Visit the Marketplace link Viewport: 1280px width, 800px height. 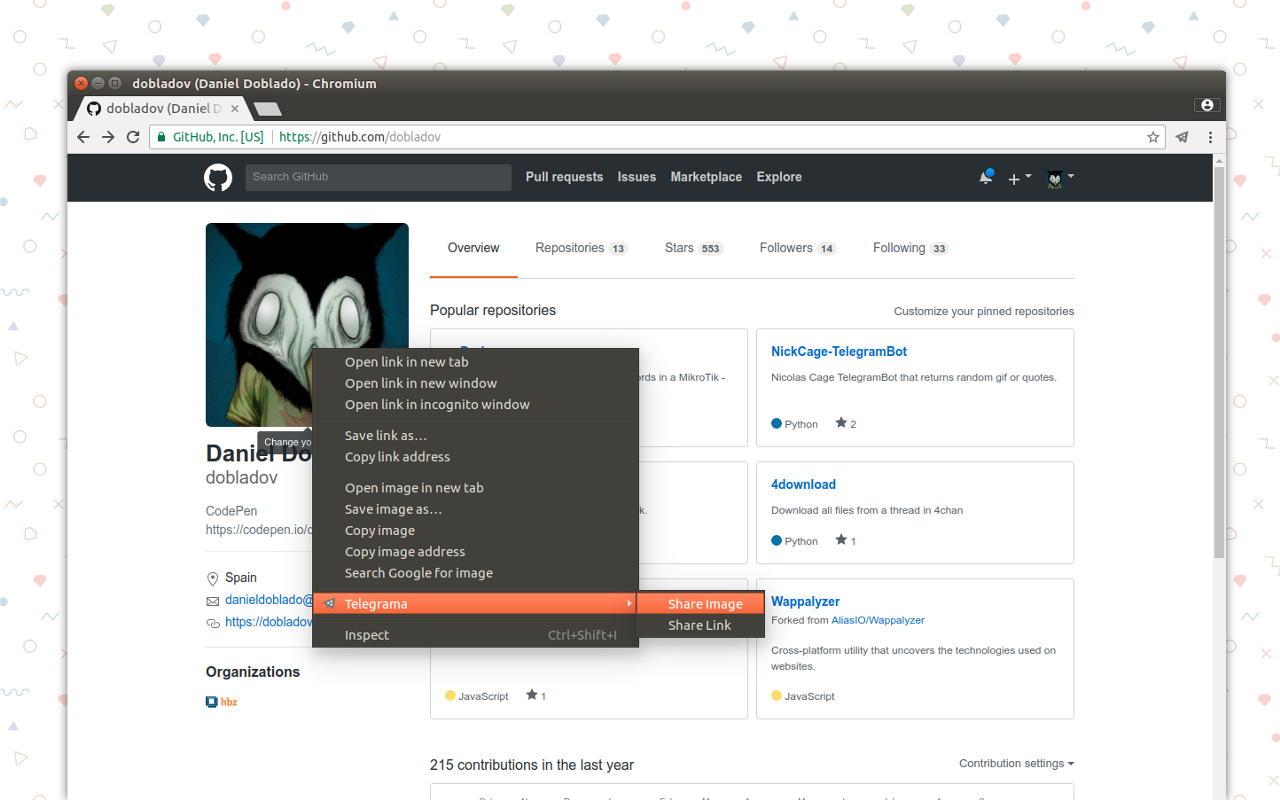pos(706,177)
